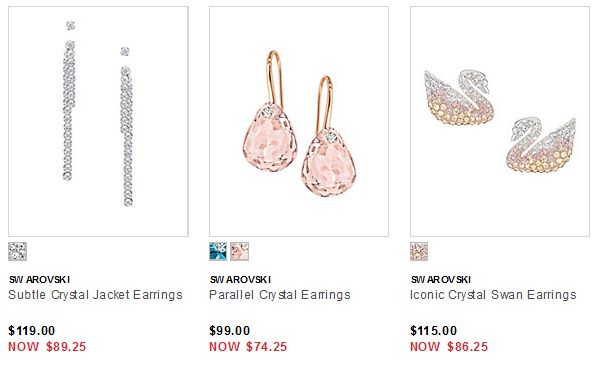Open the Iconic Crystal Swan Earrings title link

(493, 295)
